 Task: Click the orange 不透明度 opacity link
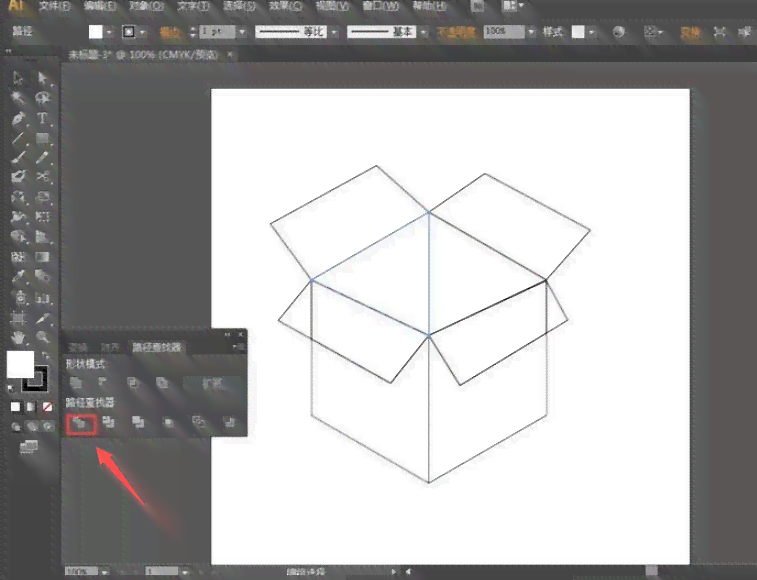456,32
